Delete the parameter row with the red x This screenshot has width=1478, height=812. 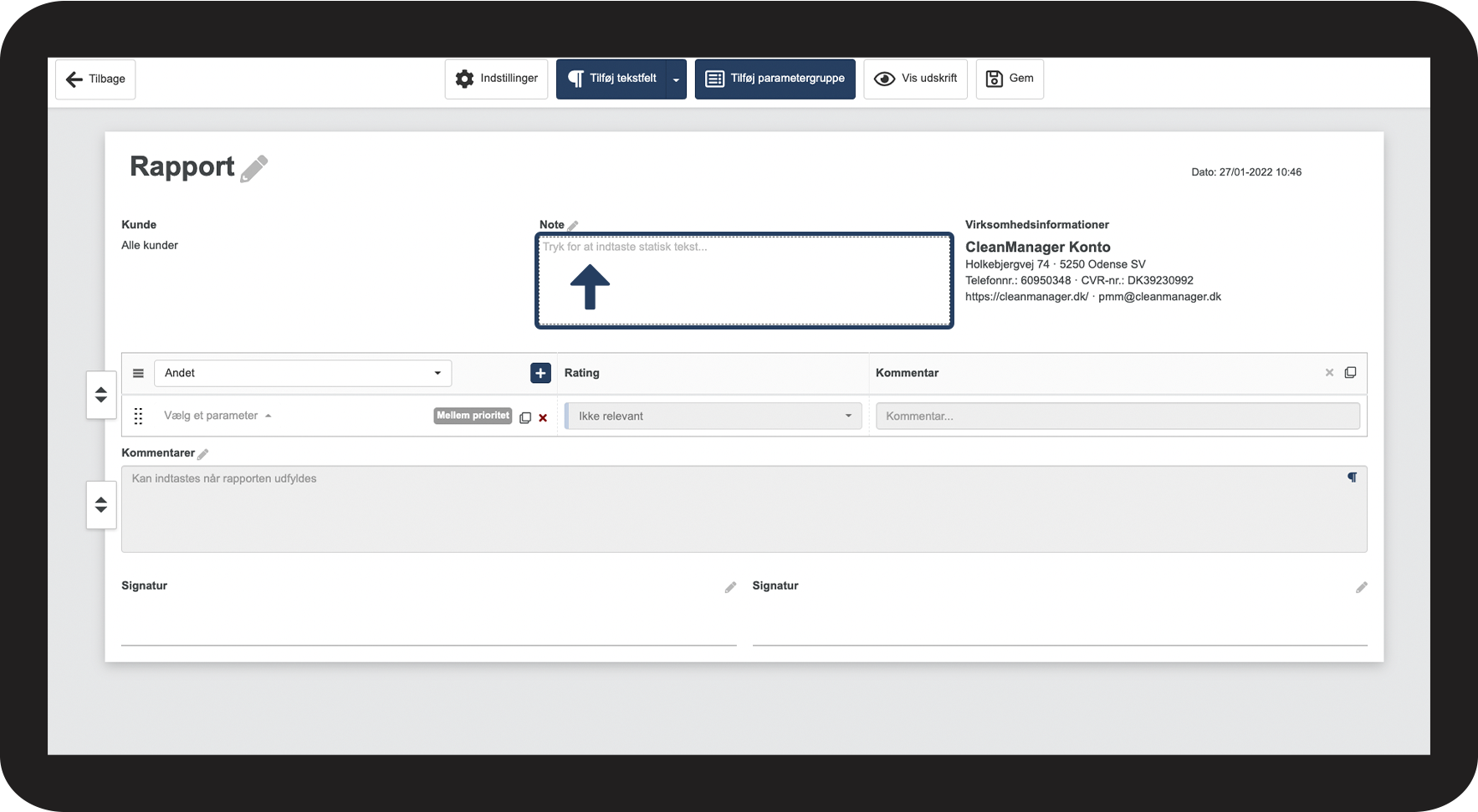tap(543, 418)
